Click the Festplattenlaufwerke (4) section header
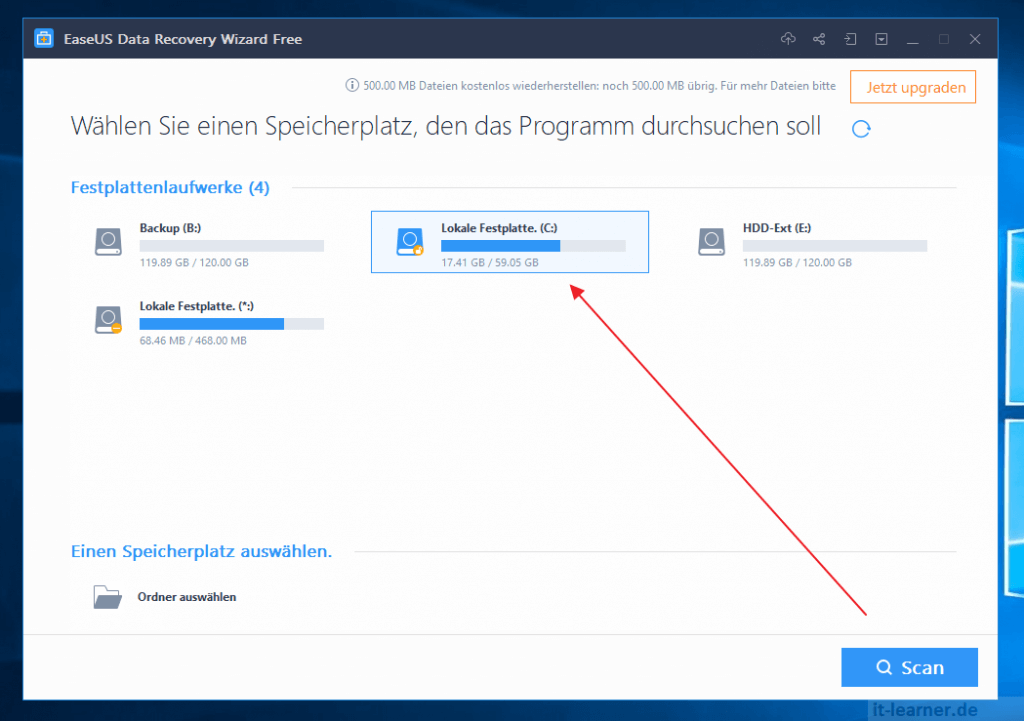The image size is (1024, 721). click(x=169, y=187)
